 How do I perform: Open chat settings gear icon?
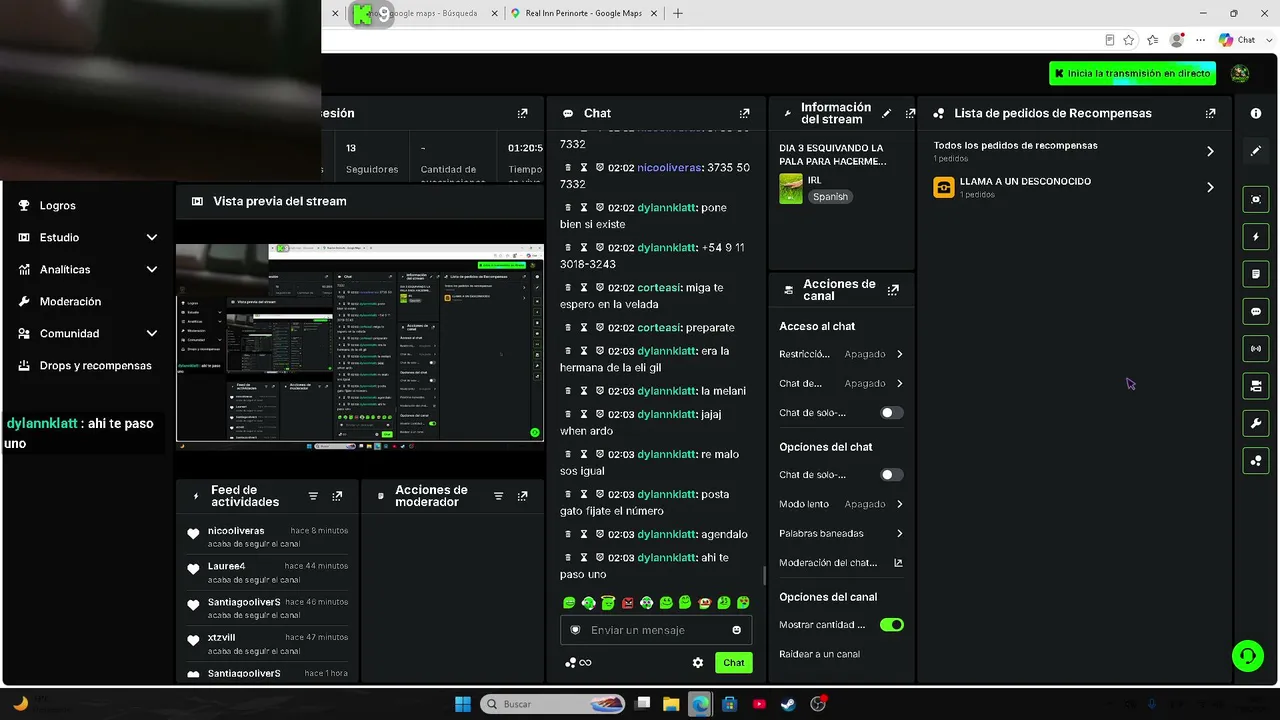point(698,662)
